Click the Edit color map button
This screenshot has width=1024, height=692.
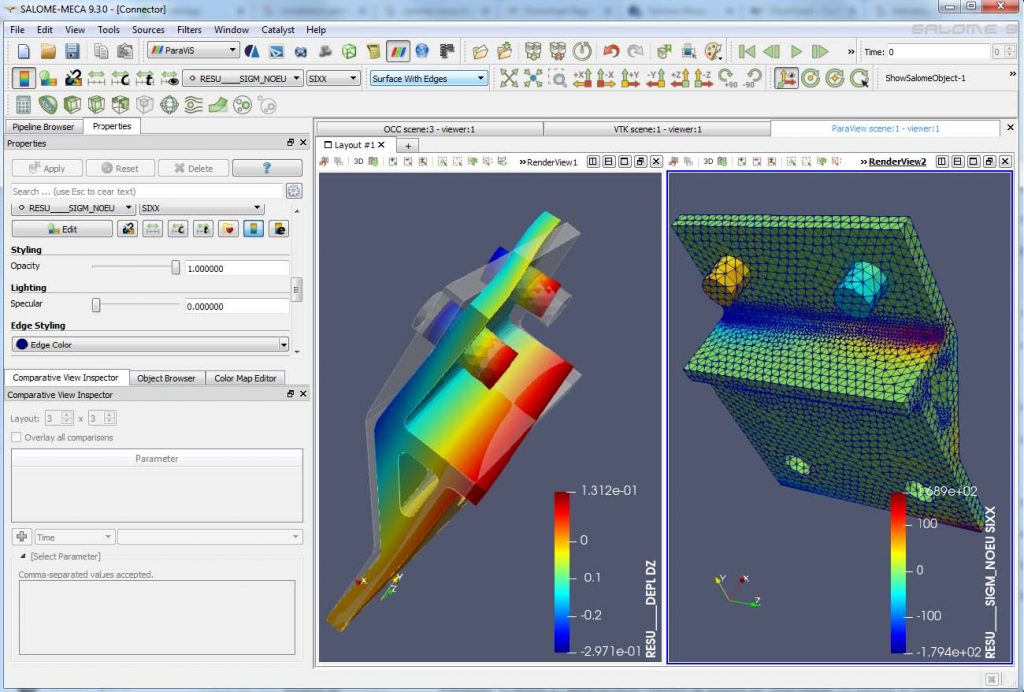click(62, 229)
